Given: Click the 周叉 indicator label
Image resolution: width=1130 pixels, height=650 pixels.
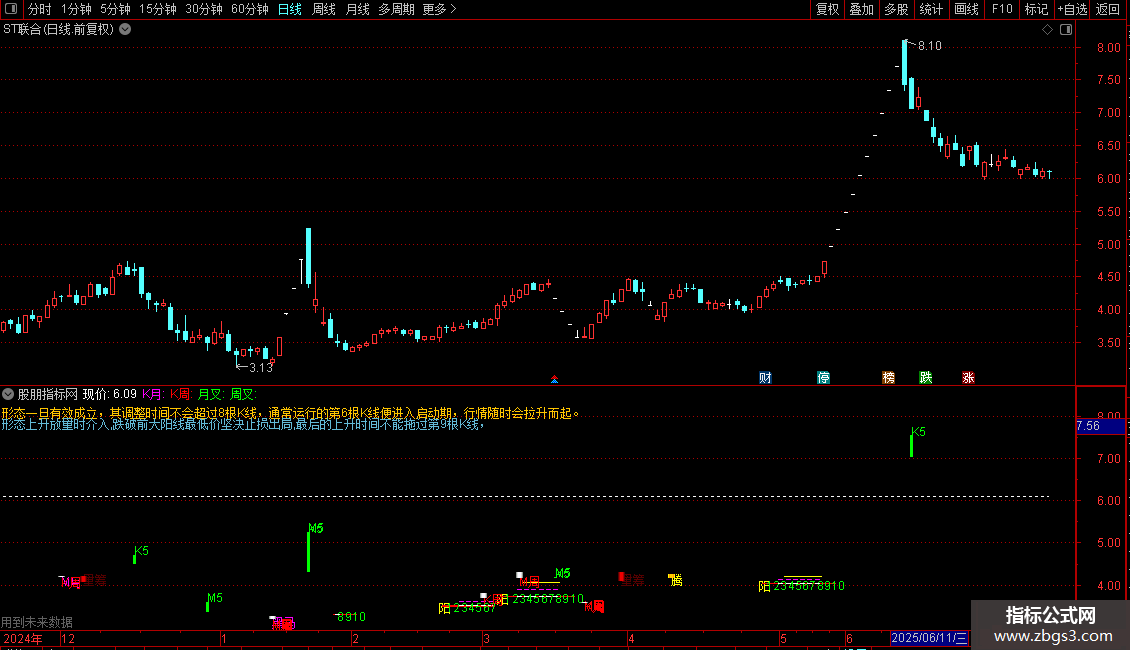Looking at the screenshot, I should point(243,394).
